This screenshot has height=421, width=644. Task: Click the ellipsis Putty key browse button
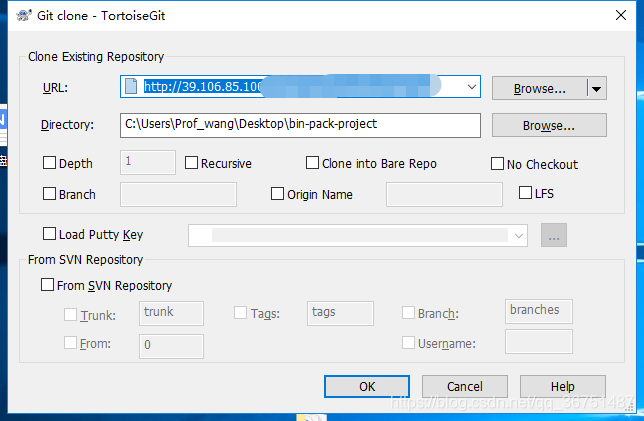[x=554, y=235]
